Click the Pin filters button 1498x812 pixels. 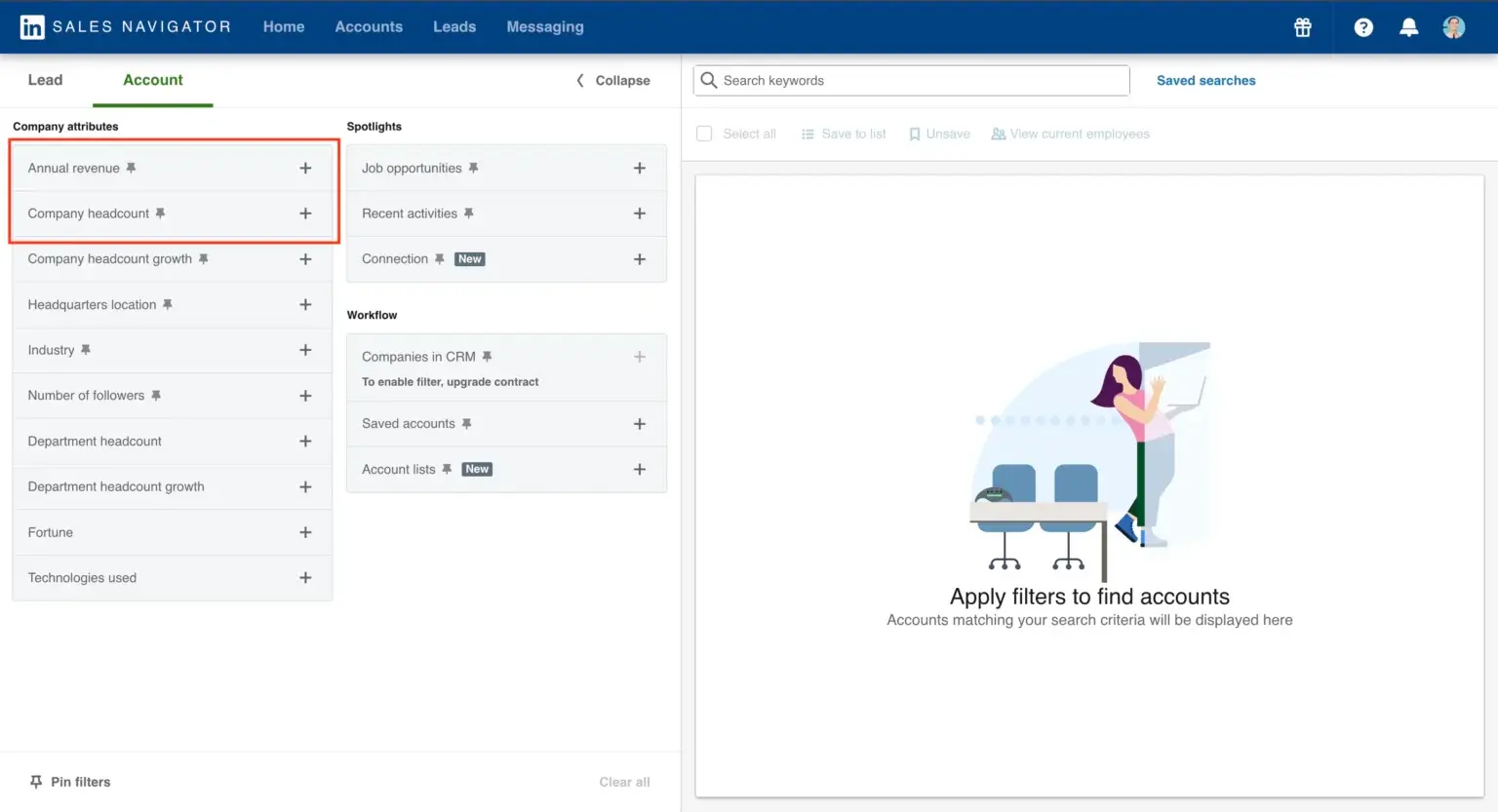click(70, 782)
